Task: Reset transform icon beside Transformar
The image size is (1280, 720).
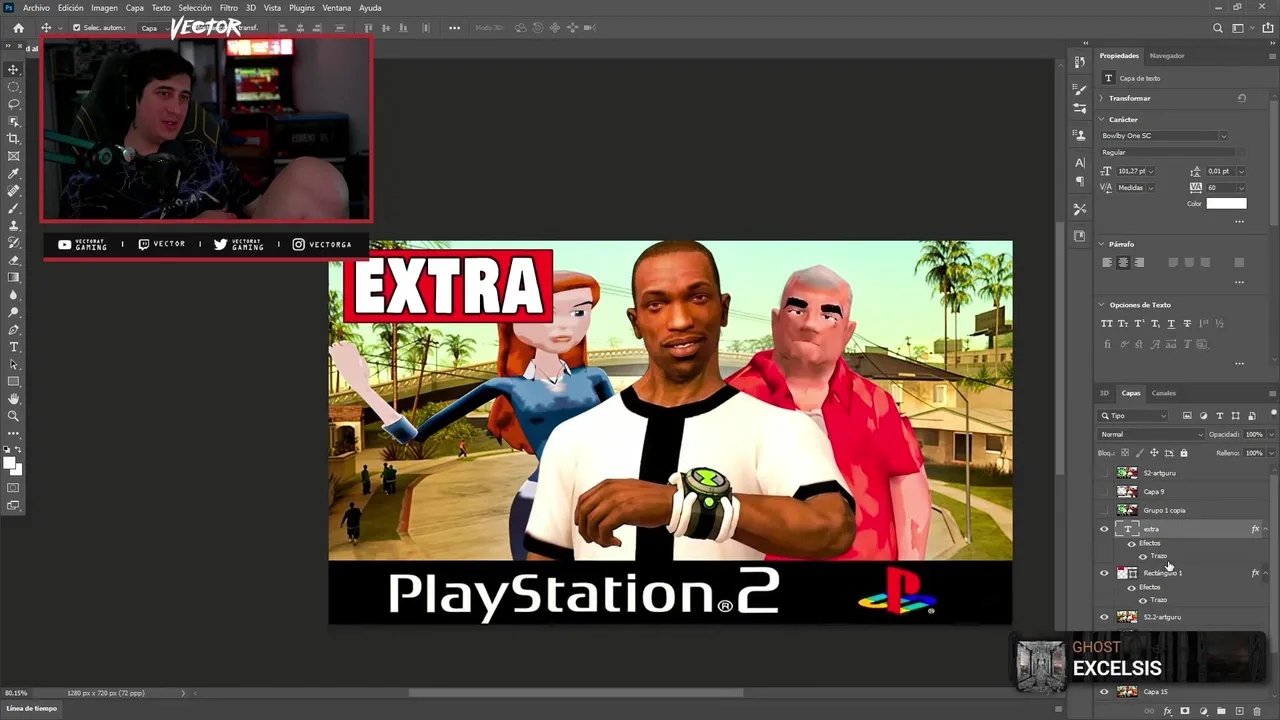Action: pyautogui.click(x=1241, y=98)
